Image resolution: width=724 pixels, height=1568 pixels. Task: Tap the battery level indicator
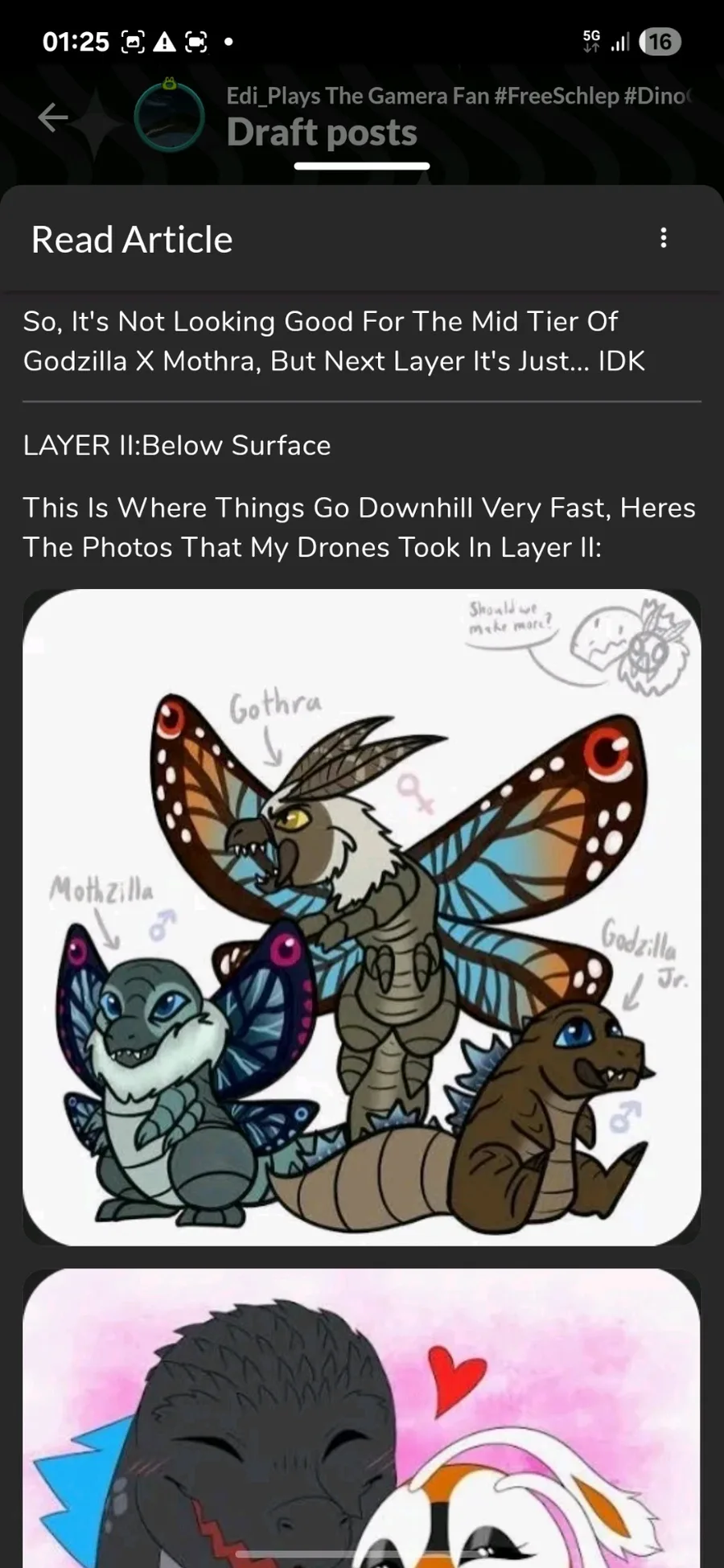pos(660,42)
